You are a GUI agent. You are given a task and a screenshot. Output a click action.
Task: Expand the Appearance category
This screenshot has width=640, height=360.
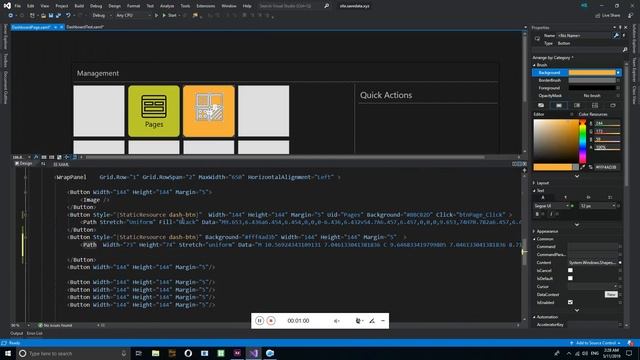(534, 231)
